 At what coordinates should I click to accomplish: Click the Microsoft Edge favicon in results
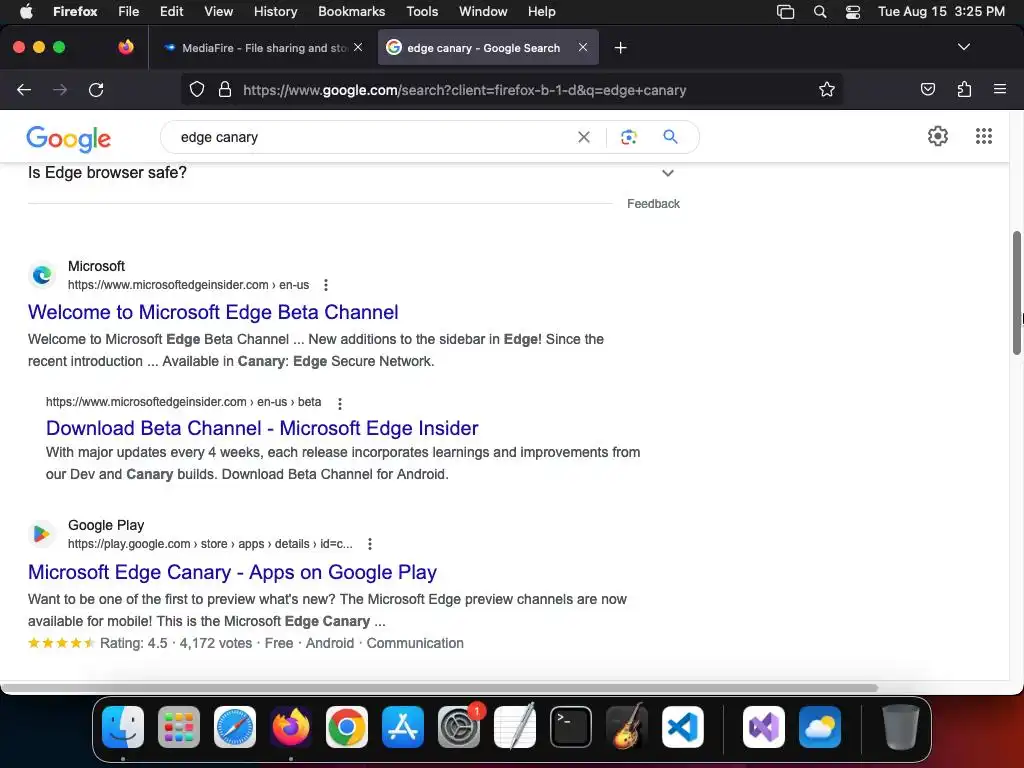(x=42, y=275)
